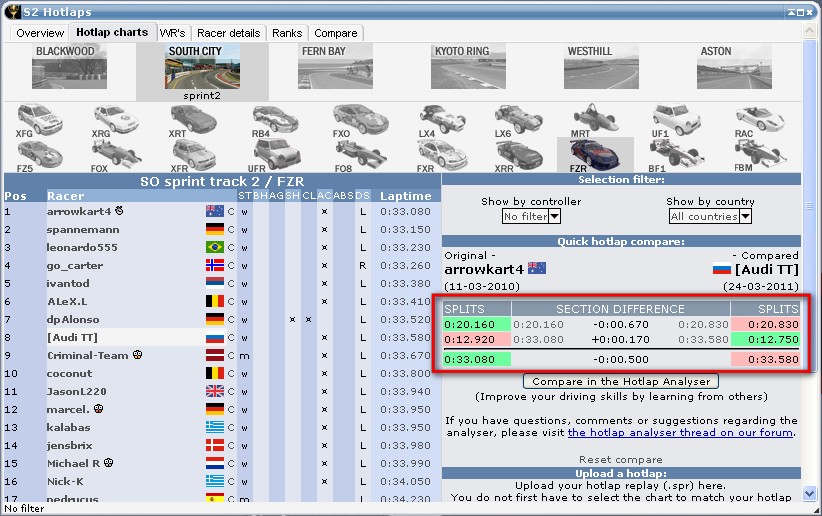This screenshot has height=516, width=822.
Task: Select the XFG car icon
Action: 39,120
